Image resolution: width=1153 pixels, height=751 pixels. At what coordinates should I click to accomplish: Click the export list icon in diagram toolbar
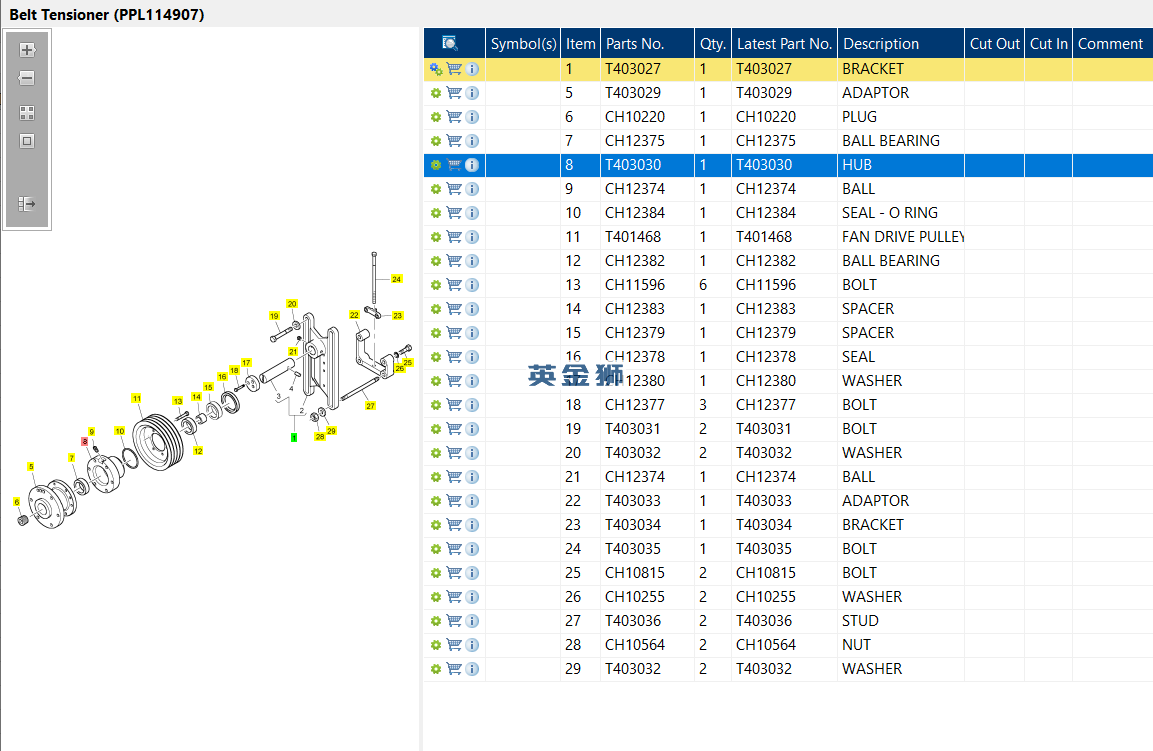(x=27, y=204)
